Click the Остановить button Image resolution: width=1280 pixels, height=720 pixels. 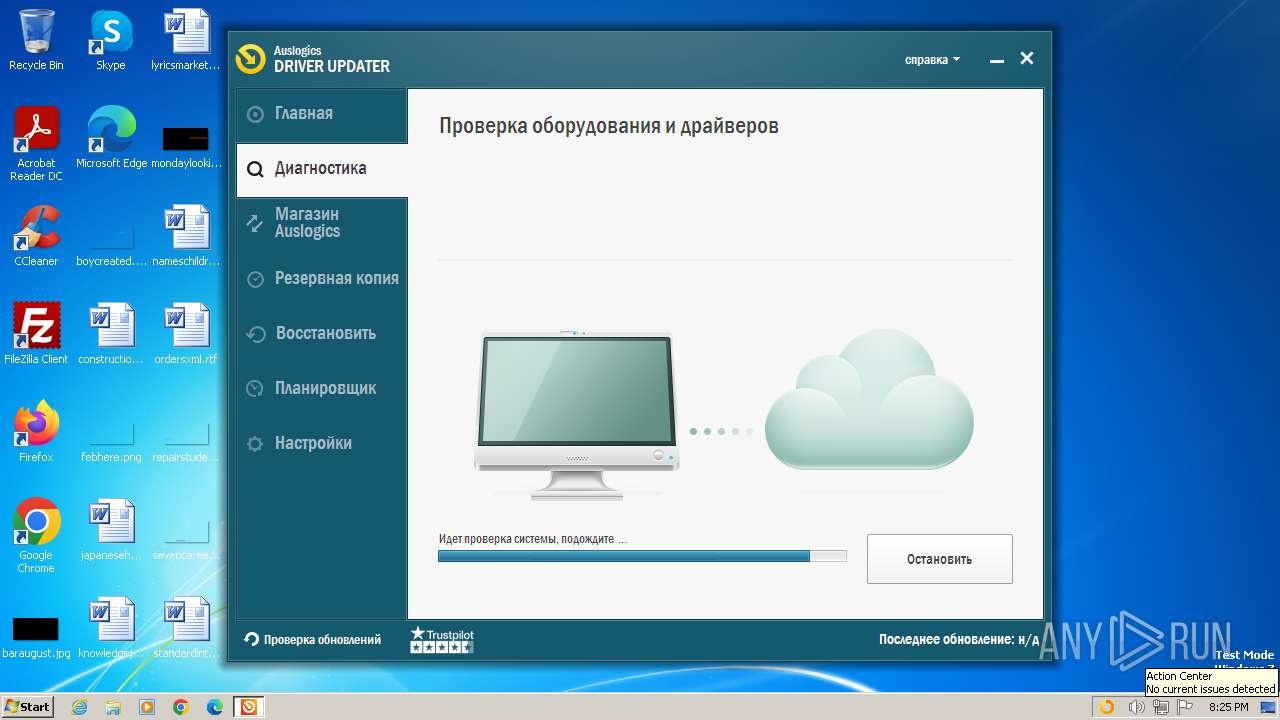pyautogui.click(x=939, y=559)
